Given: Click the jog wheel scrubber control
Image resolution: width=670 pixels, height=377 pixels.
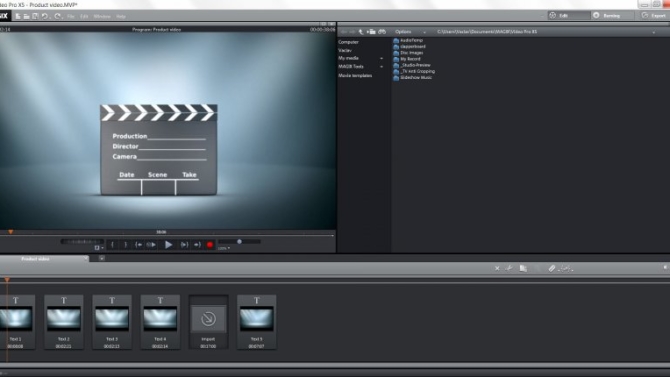Looking at the screenshot, I should tap(82, 242).
